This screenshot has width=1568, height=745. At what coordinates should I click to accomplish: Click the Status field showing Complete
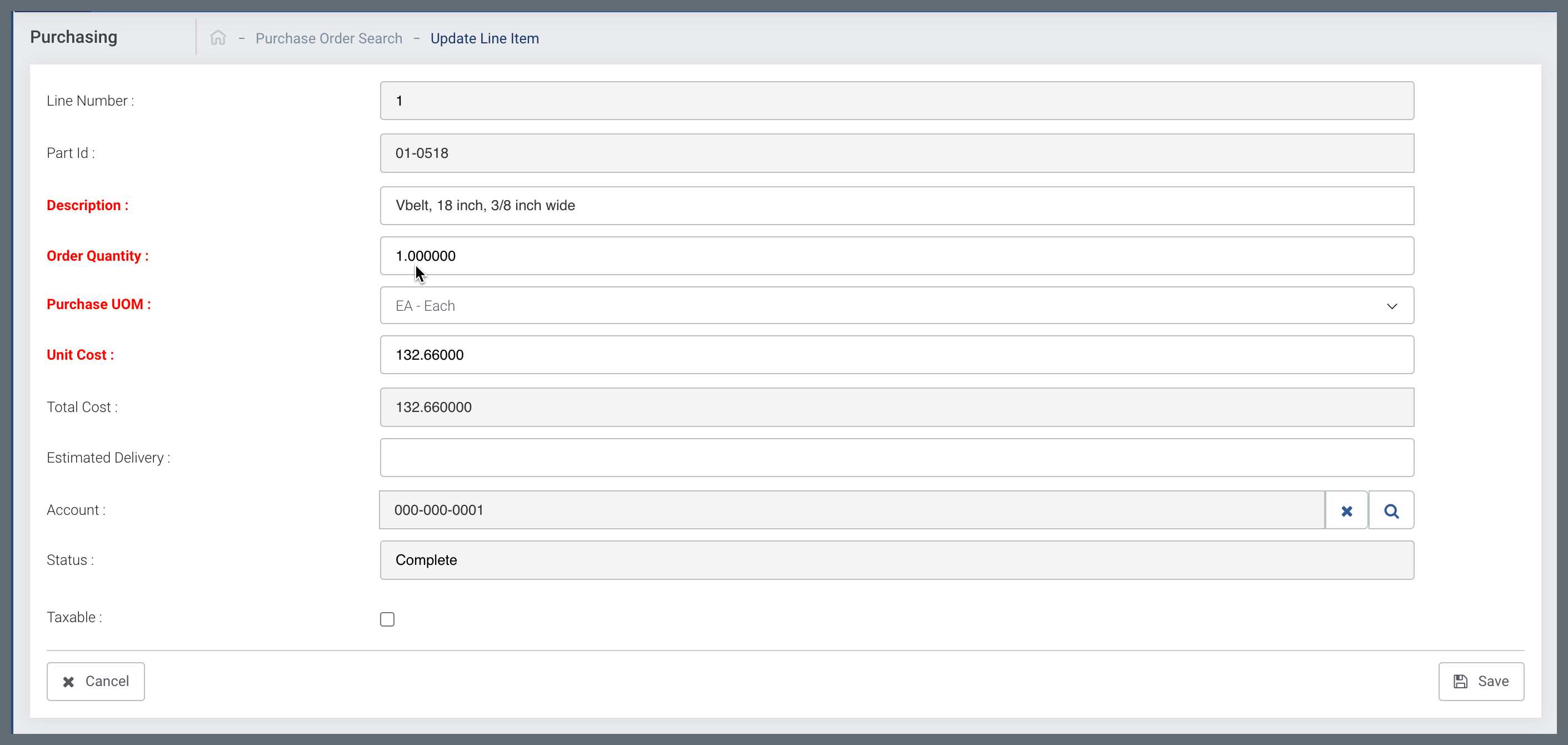pos(896,560)
